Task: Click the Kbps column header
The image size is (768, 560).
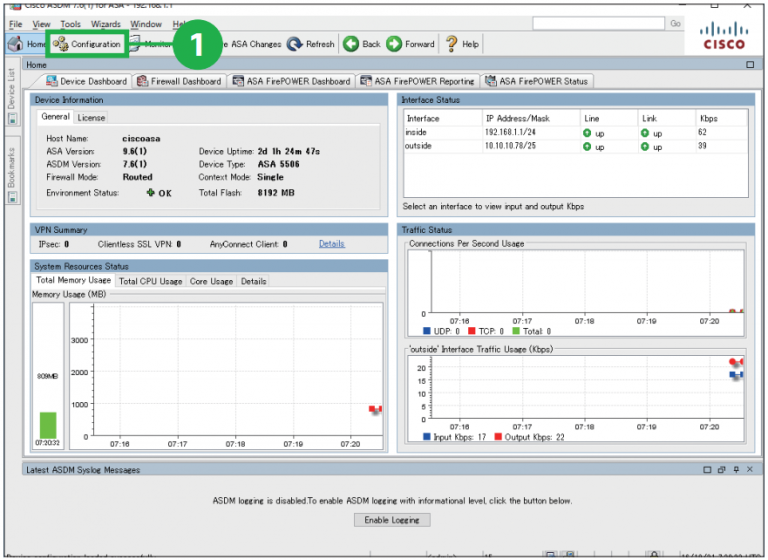Action: coord(721,119)
